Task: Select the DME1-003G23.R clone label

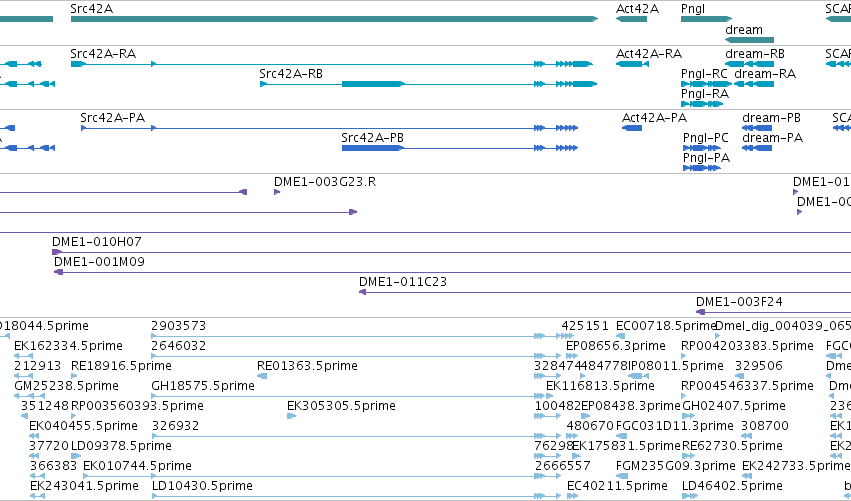Action: coord(325,182)
